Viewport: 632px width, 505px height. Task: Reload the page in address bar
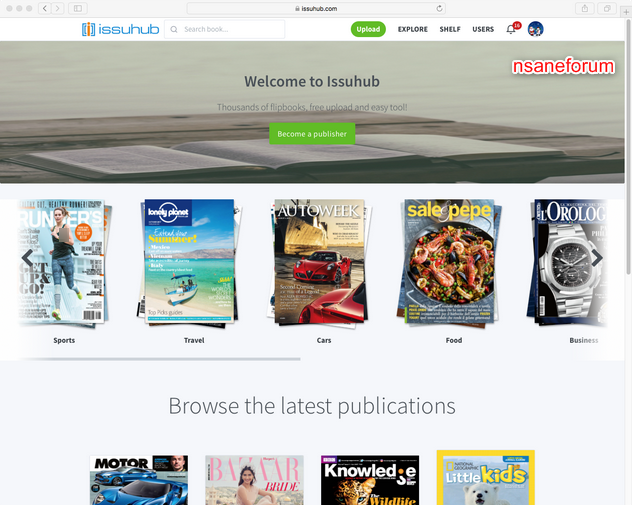point(439,8)
